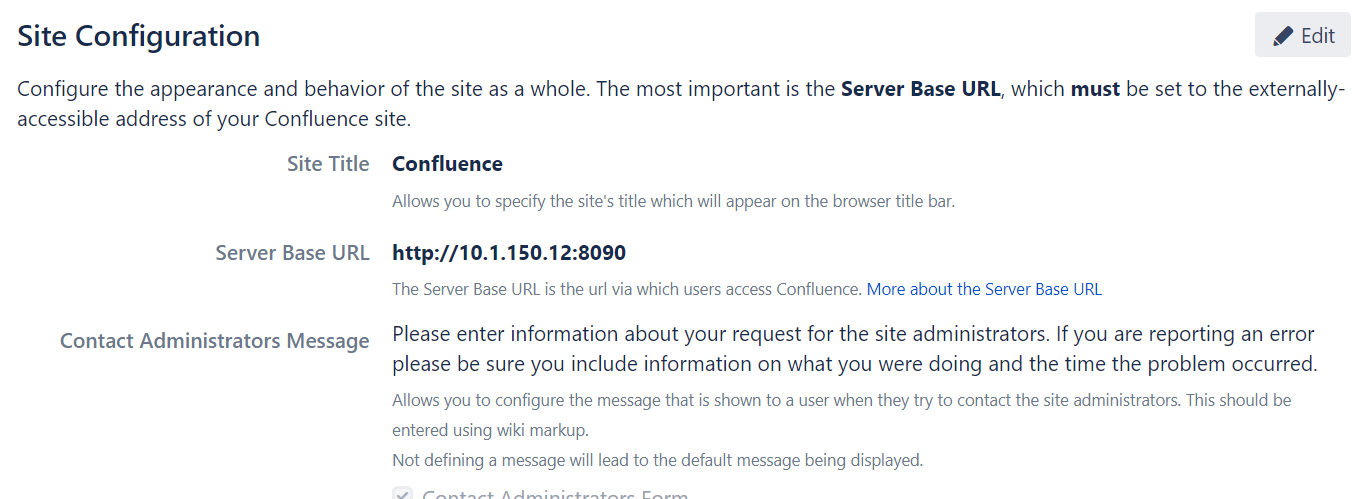Toggle the Contact Administrators Form checkbox

point(402,494)
